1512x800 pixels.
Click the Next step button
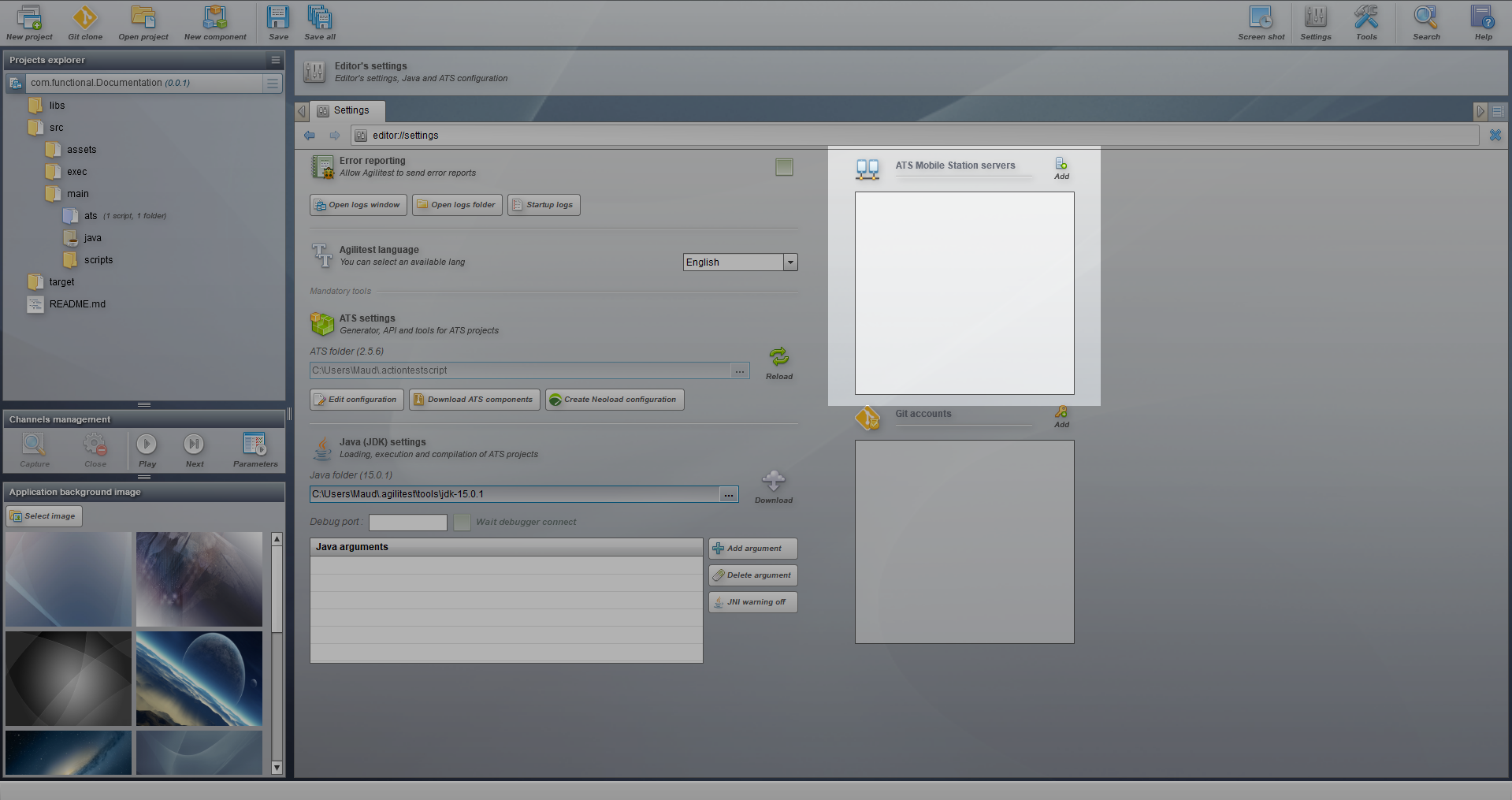[195, 450]
